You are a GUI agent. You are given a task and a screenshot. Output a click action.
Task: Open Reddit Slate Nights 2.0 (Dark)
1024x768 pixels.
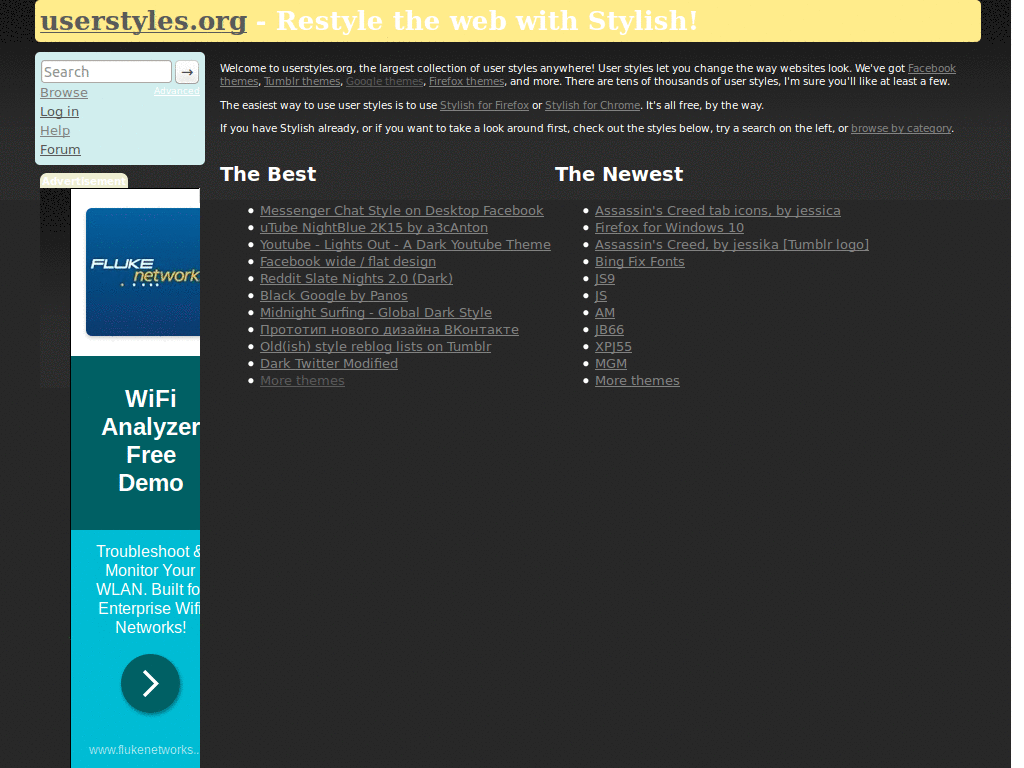click(356, 279)
